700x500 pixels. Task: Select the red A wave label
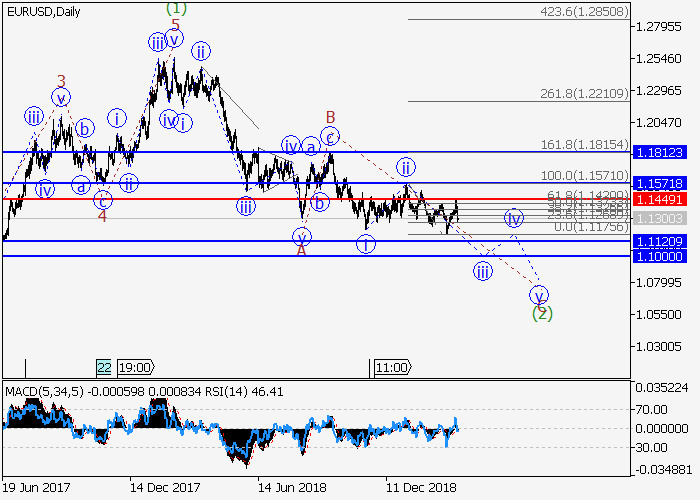pos(301,250)
